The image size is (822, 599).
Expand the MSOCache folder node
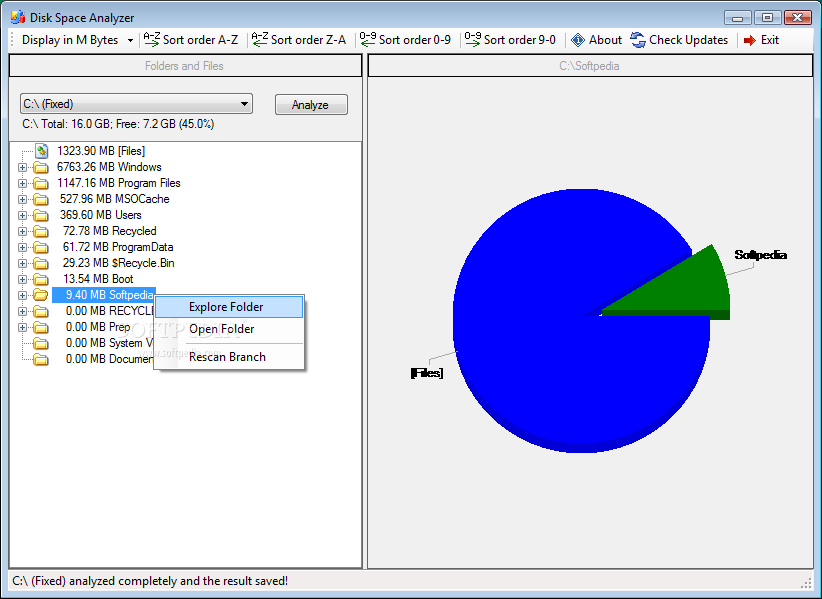coord(22,200)
